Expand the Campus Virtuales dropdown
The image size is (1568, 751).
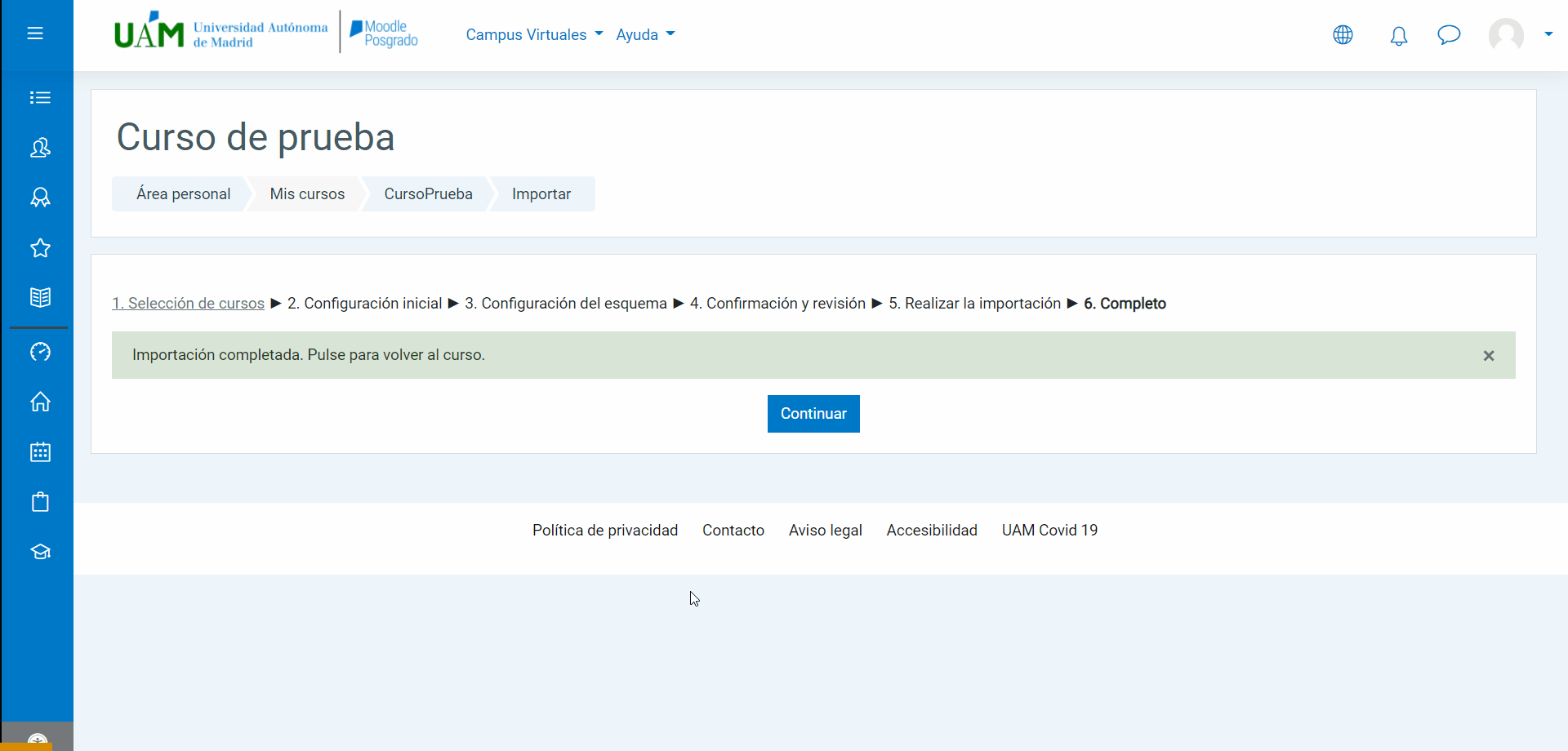534,35
